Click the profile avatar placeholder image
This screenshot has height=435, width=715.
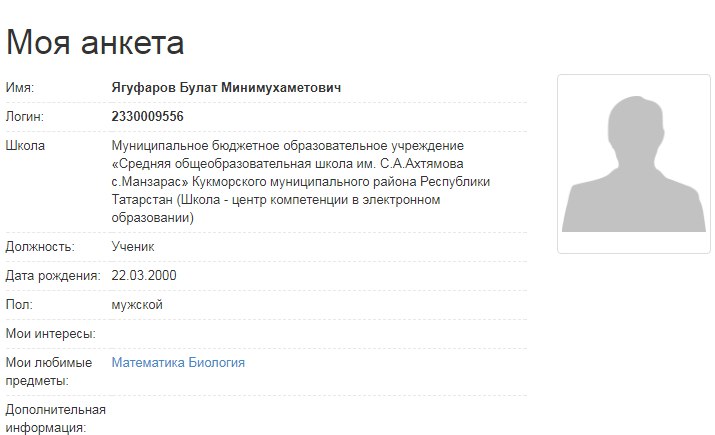pos(634,164)
